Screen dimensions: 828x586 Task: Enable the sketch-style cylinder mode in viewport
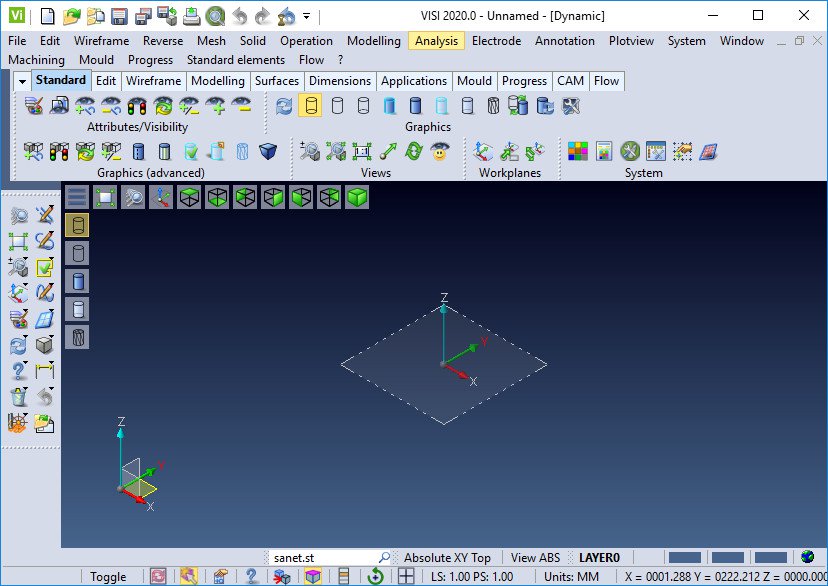77,337
